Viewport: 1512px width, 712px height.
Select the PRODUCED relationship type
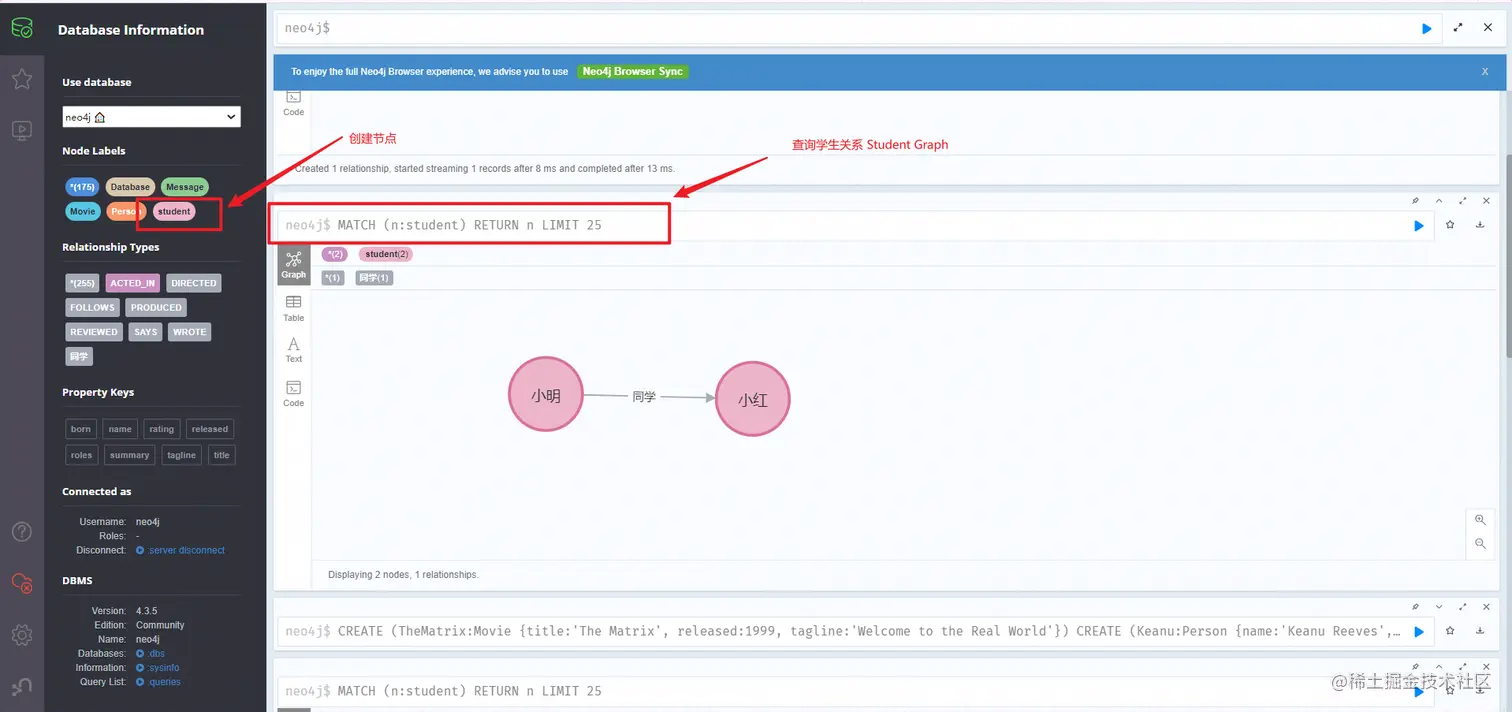coord(157,308)
